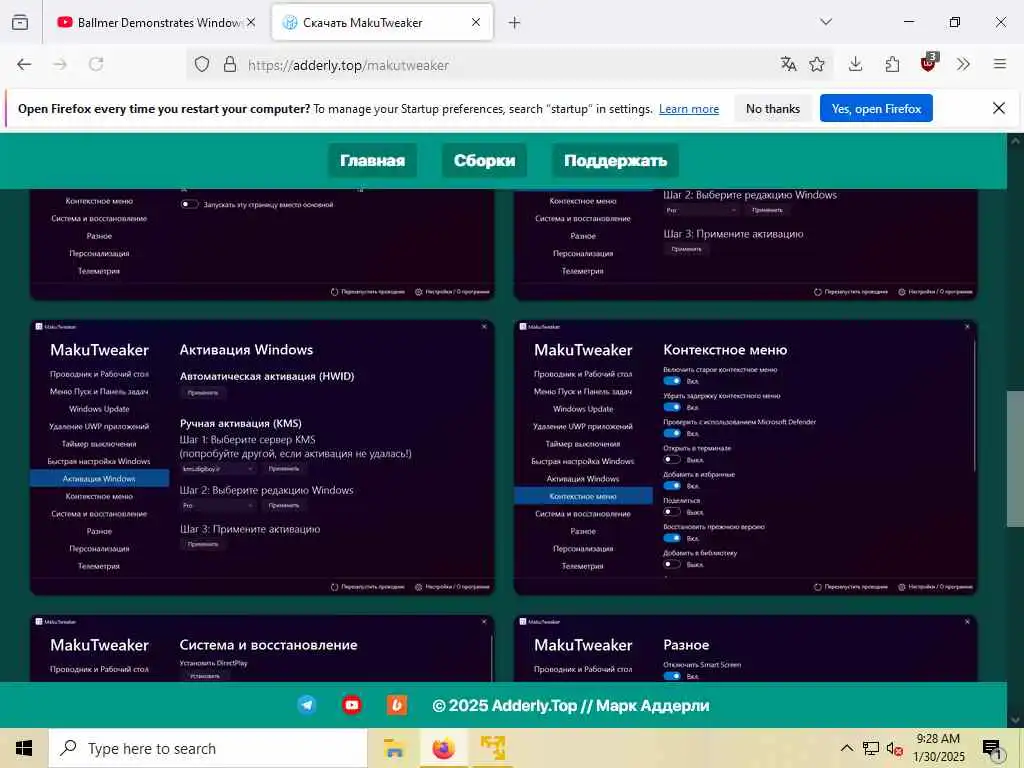1024x768 pixels.
Task: Click the muted volume tray icon
Action: point(895,748)
